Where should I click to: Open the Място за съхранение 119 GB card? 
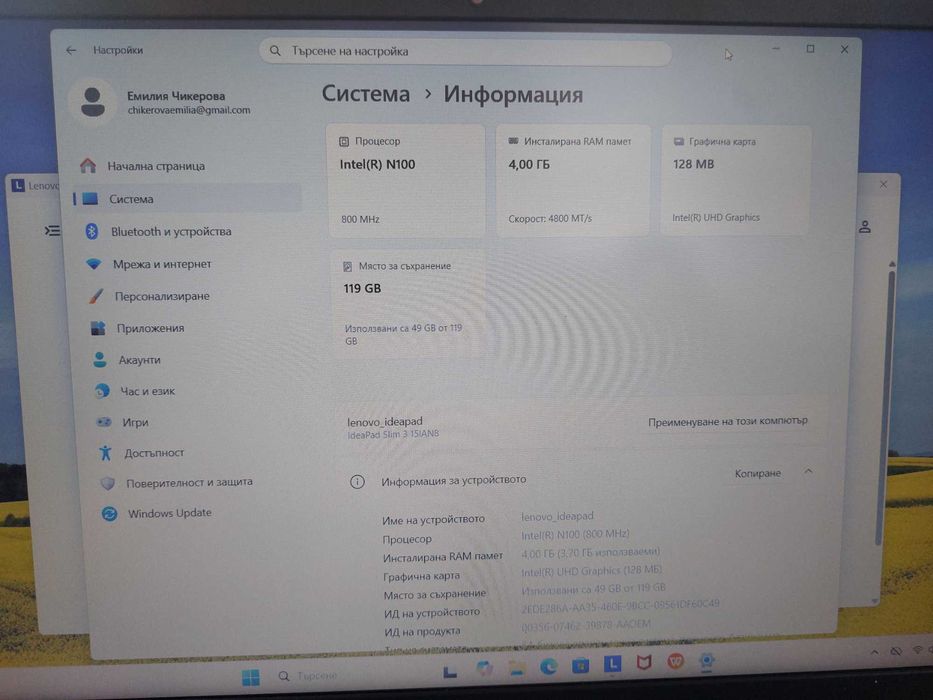[408, 305]
